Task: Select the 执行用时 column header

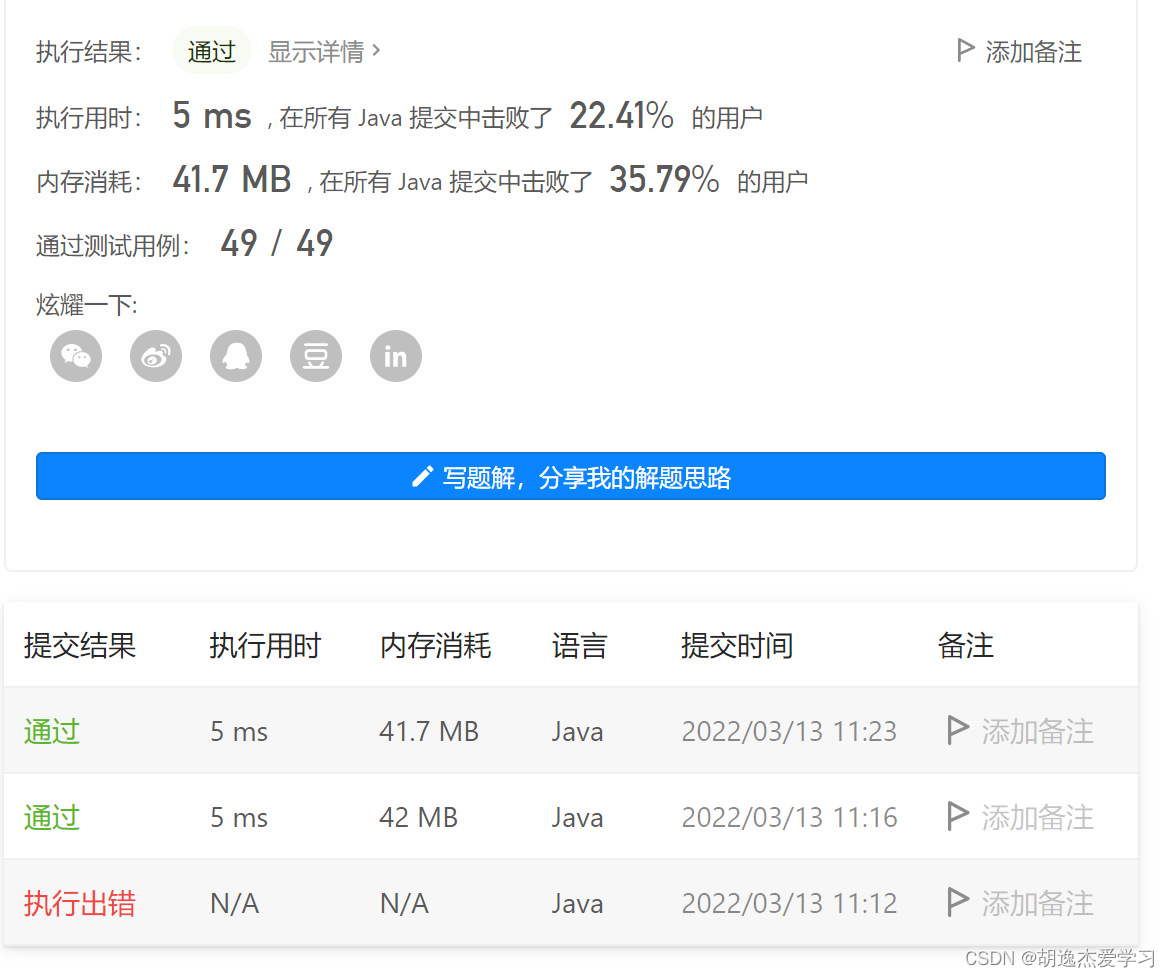Action: coord(264,645)
